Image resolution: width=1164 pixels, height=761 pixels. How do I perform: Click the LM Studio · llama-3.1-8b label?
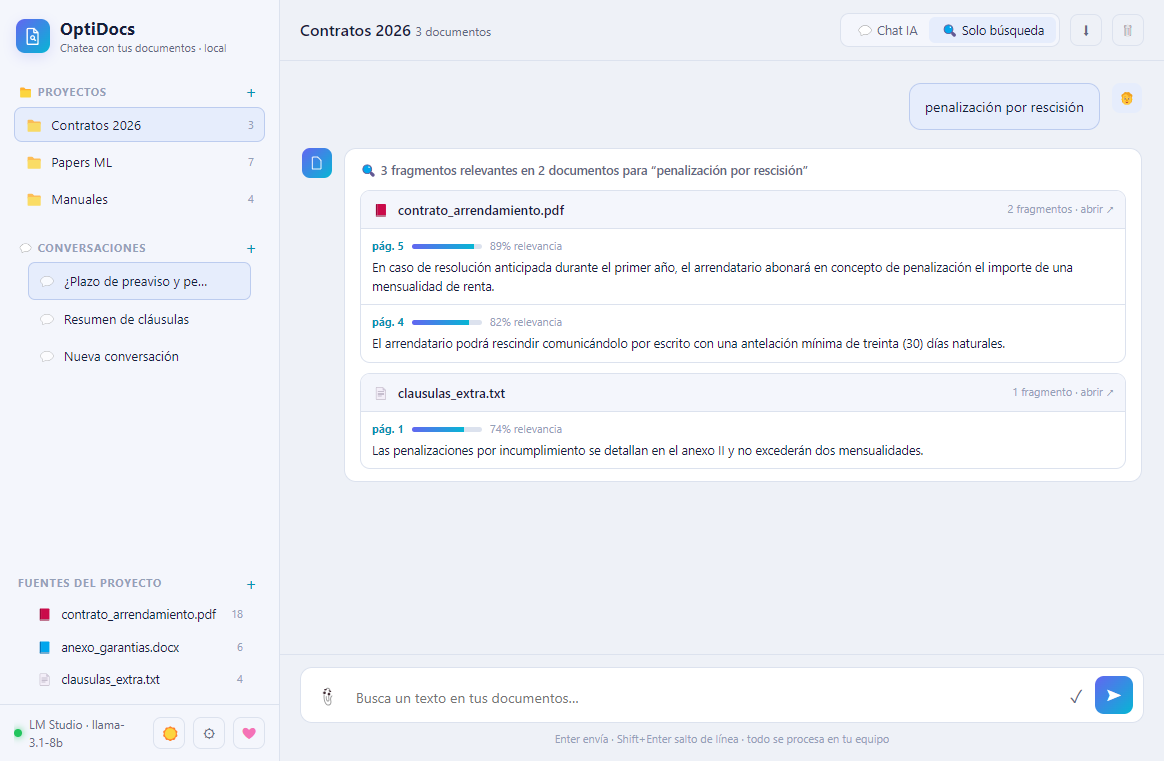click(x=76, y=734)
